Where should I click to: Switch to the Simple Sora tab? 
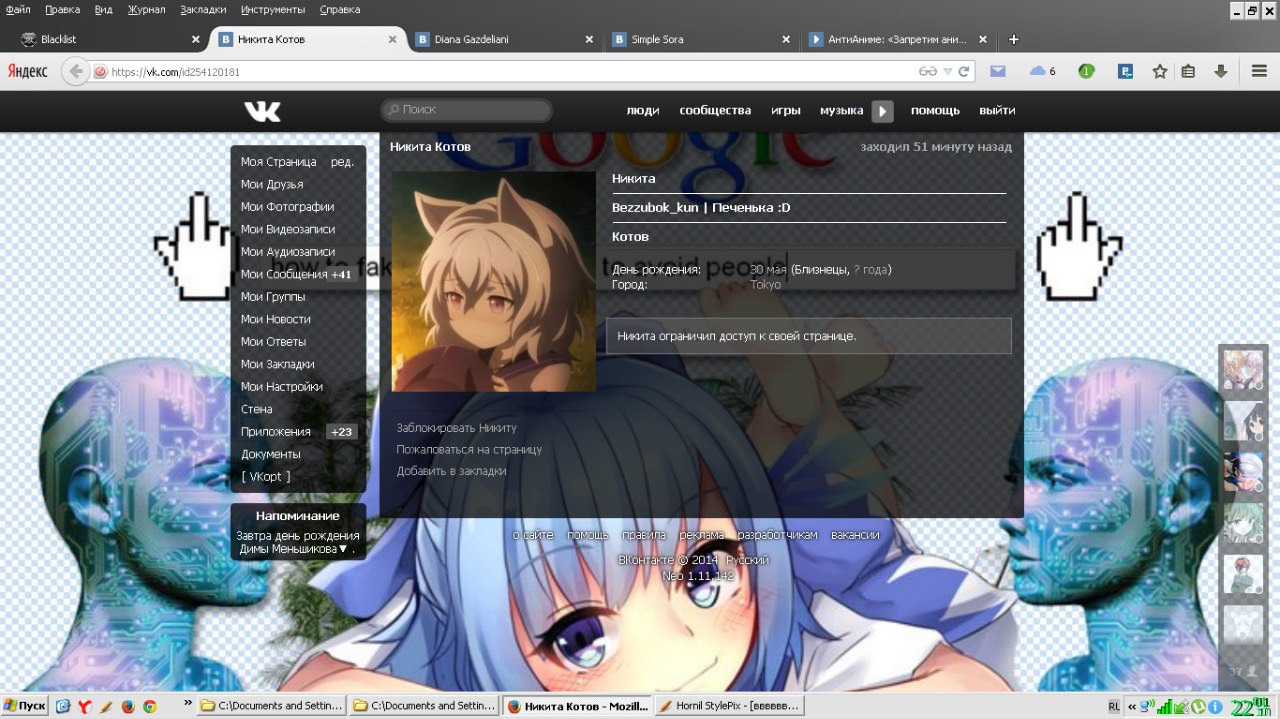[702, 40]
